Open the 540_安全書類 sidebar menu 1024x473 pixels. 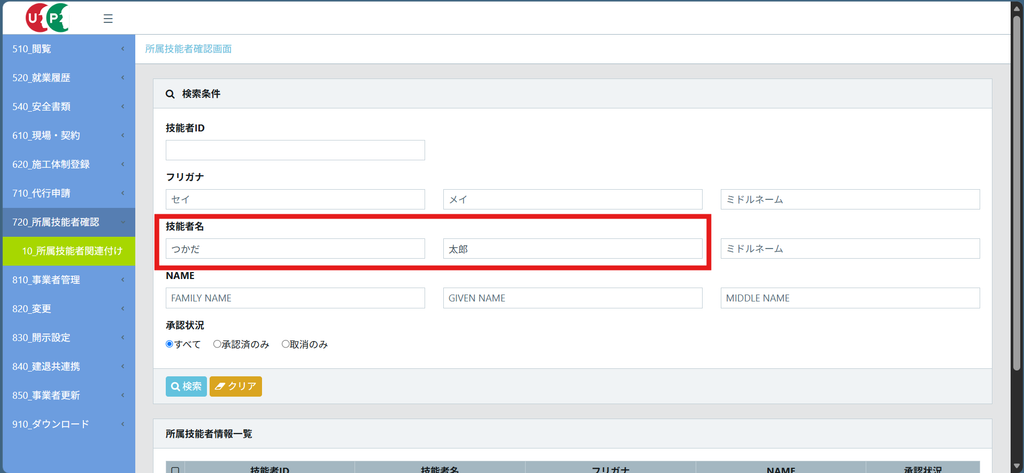pyautogui.click(x=69, y=106)
